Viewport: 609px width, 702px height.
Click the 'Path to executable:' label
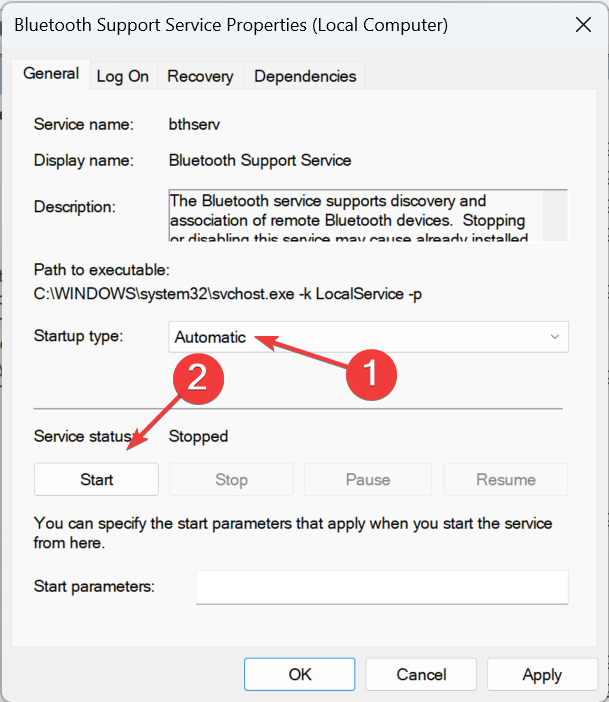click(102, 270)
